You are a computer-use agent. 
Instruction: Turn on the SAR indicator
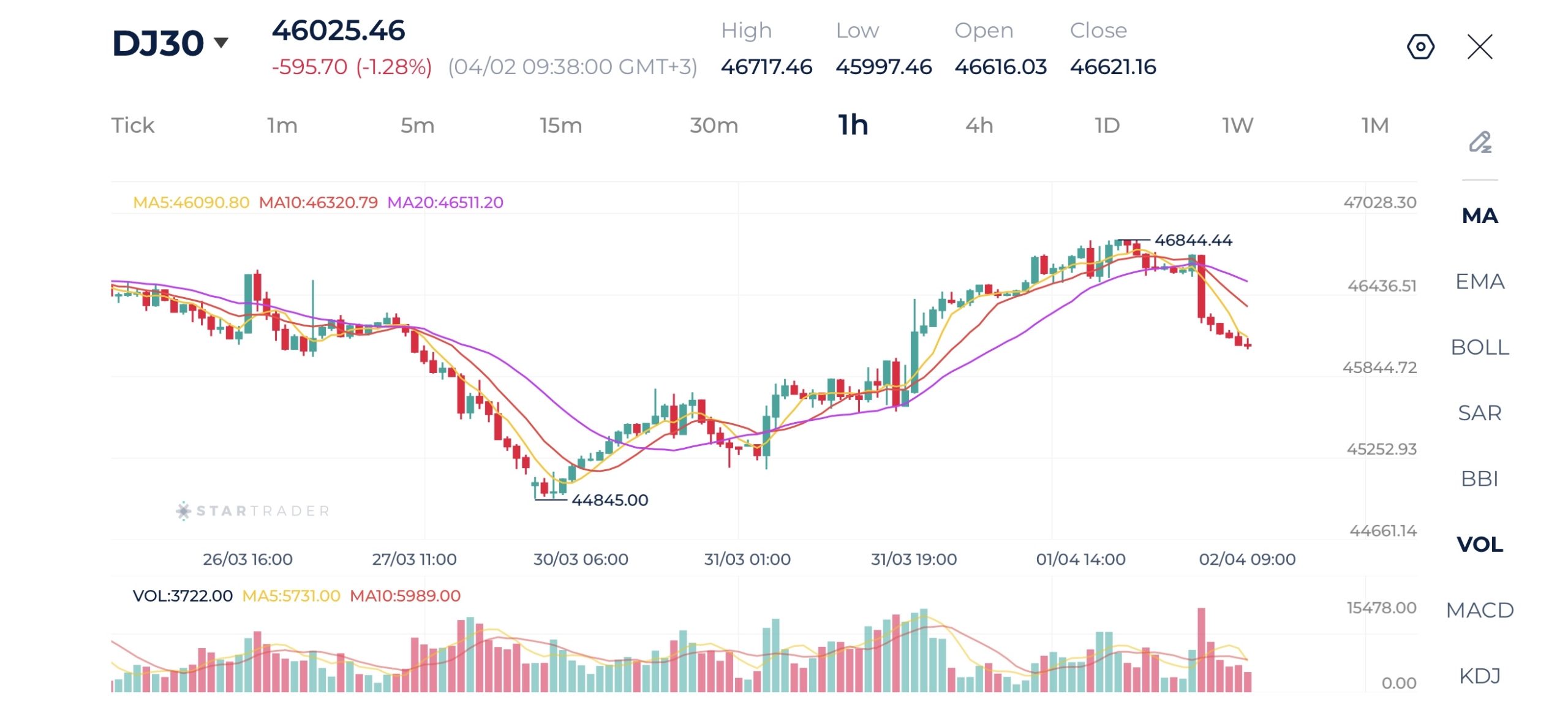point(1479,413)
